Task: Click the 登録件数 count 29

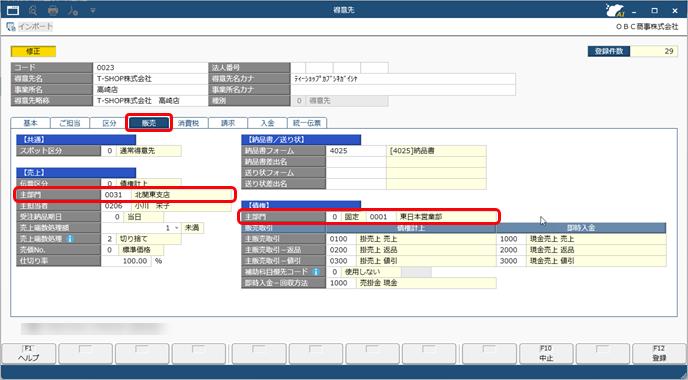Action: coord(654,51)
